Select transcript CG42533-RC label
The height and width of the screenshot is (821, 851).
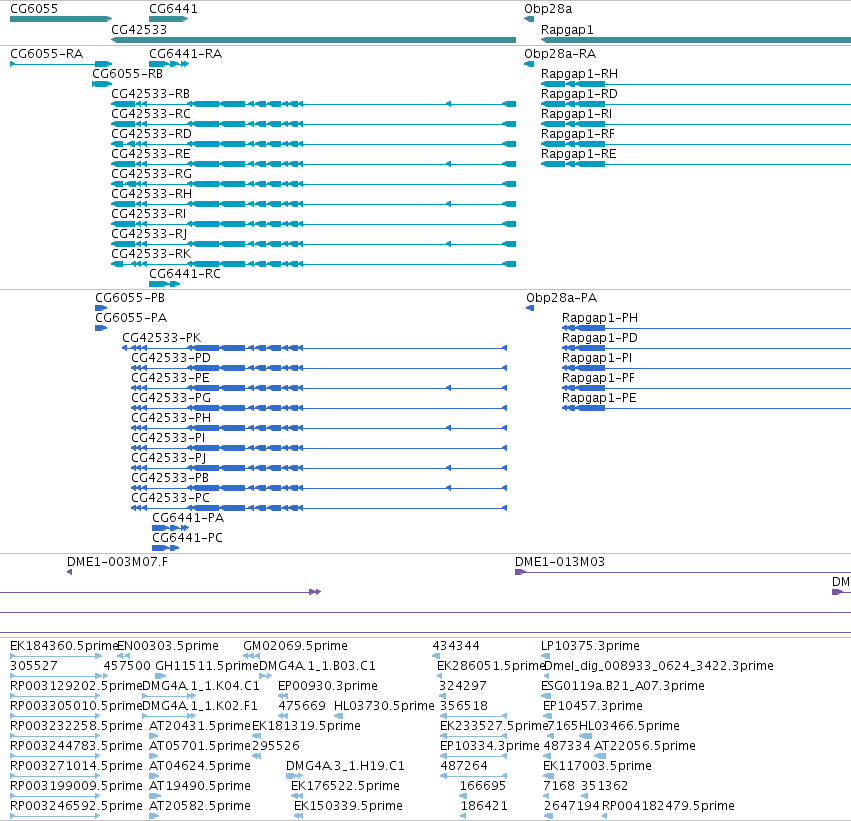tap(151, 114)
